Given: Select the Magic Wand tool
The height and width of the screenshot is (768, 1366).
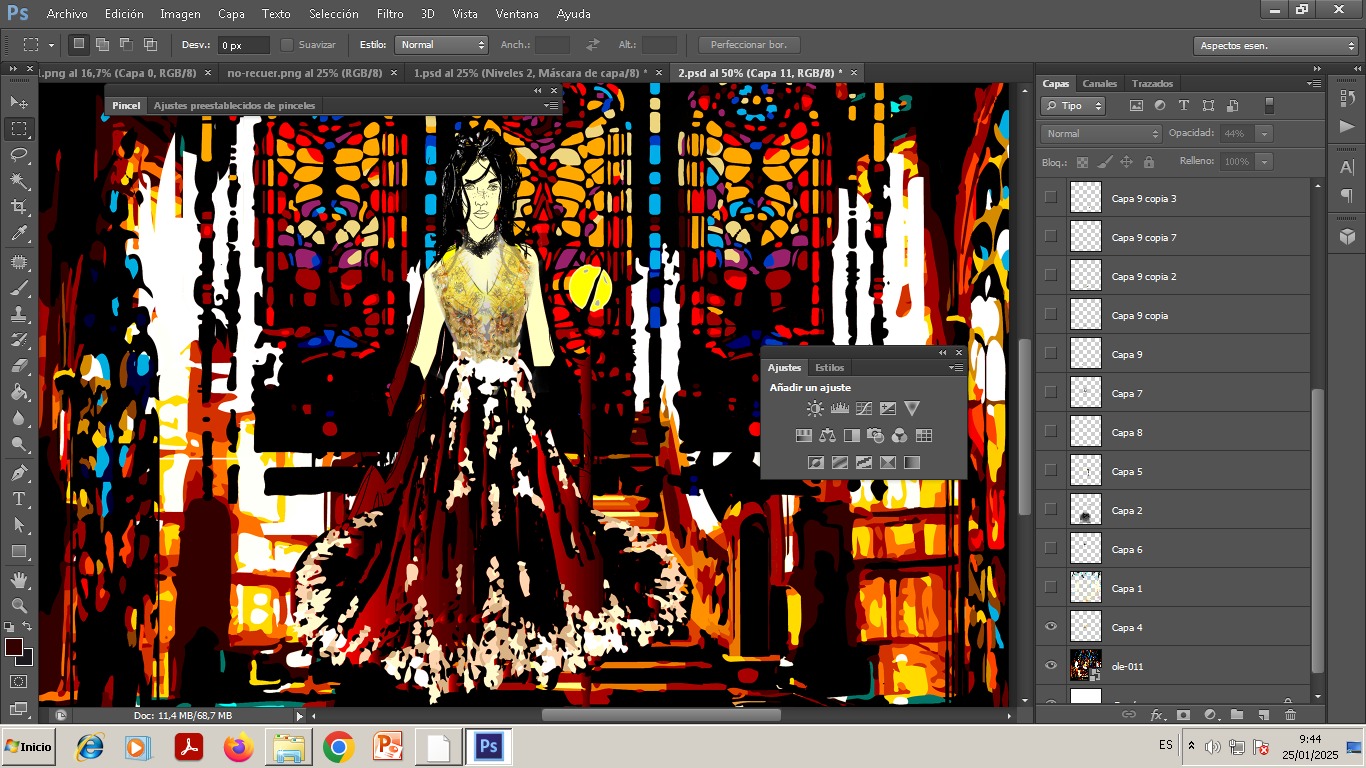Looking at the screenshot, I should (x=19, y=180).
